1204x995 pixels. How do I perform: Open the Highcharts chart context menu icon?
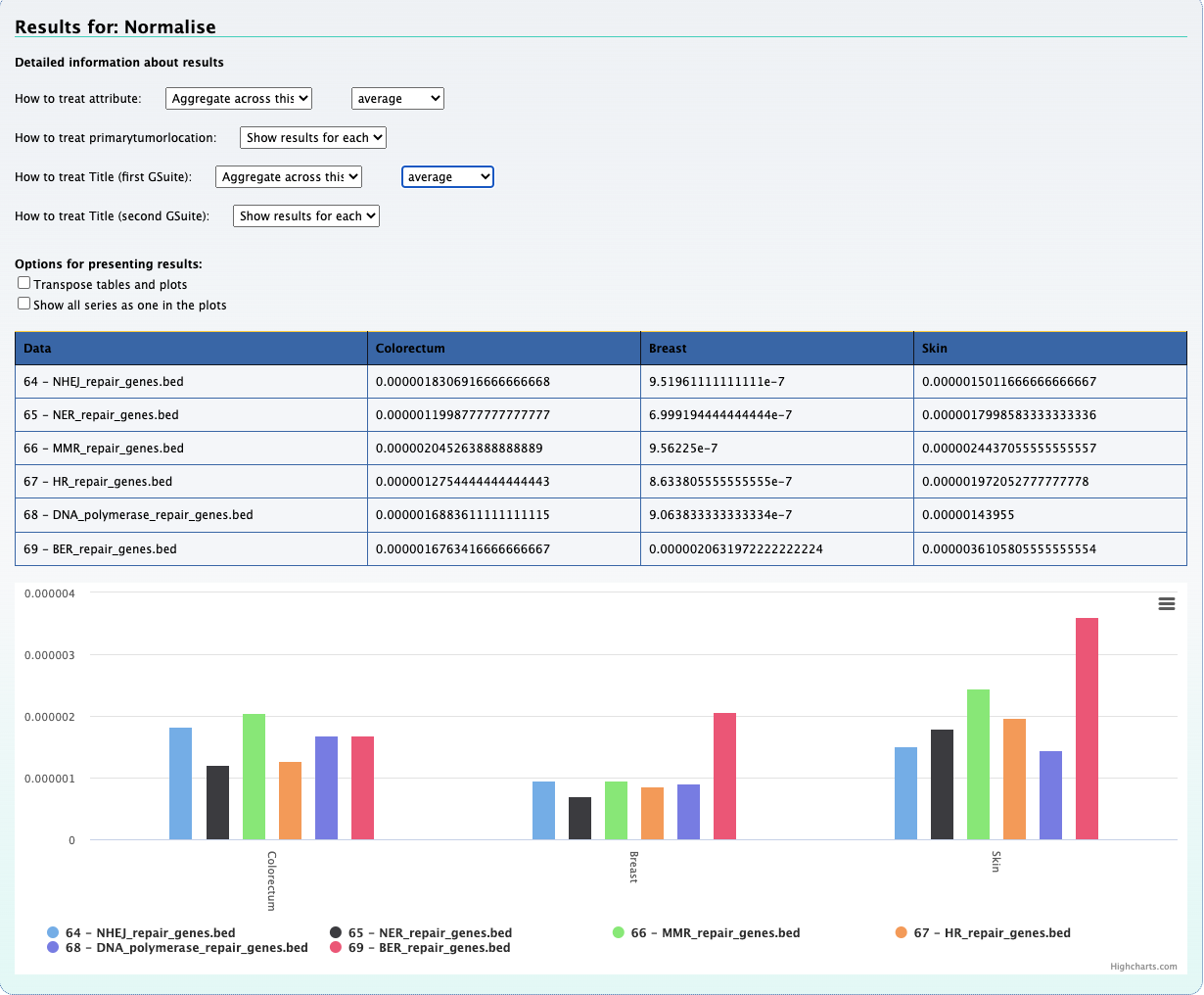coord(1166,604)
